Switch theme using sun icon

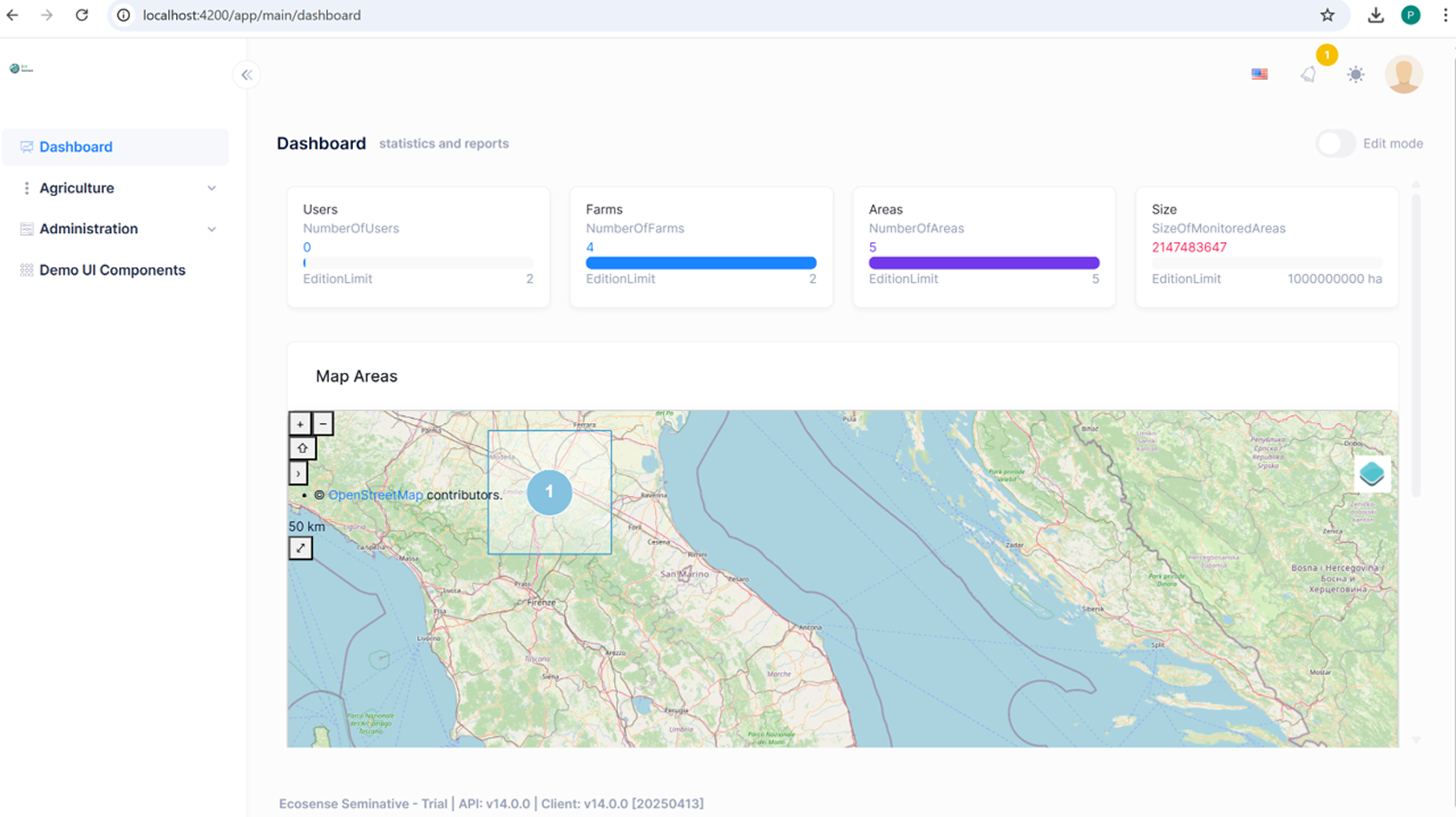coord(1356,75)
